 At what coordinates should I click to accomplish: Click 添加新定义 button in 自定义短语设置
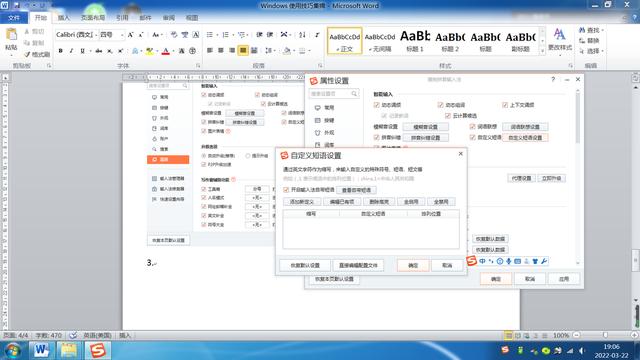302,202
